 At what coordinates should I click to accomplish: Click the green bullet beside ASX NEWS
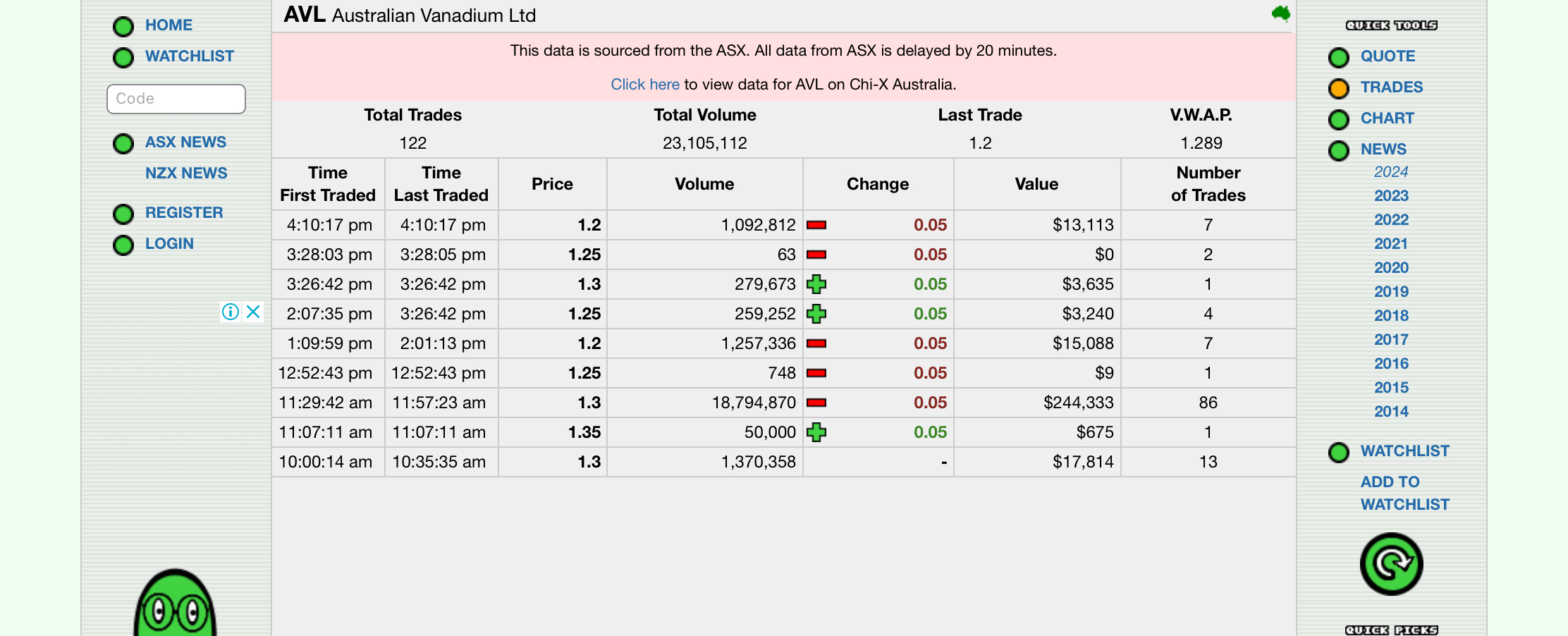click(x=123, y=143)
